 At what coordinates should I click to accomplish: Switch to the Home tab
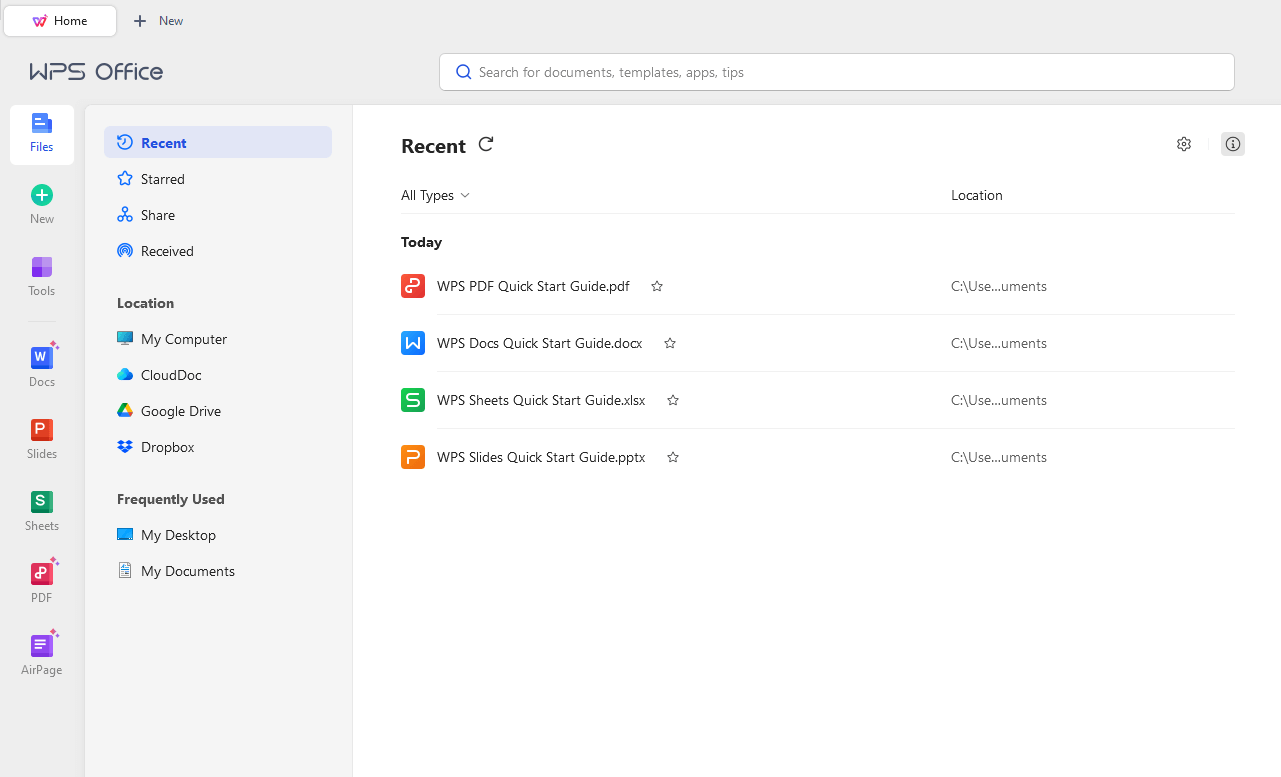60,20
